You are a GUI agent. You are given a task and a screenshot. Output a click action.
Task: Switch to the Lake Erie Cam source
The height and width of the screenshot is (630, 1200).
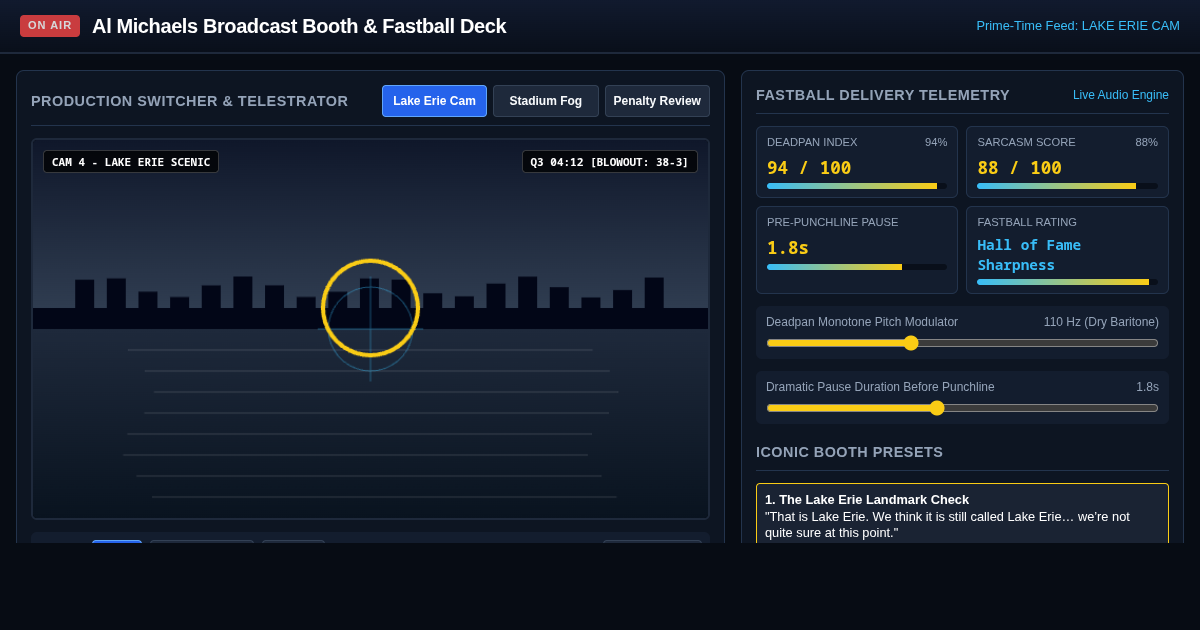click(x=434, y=101)
